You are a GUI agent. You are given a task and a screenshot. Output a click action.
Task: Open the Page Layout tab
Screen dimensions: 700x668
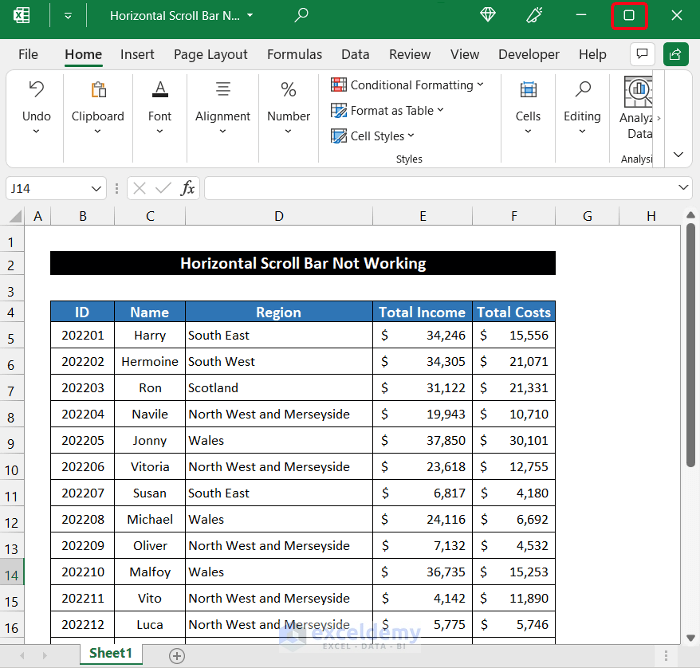210,54
